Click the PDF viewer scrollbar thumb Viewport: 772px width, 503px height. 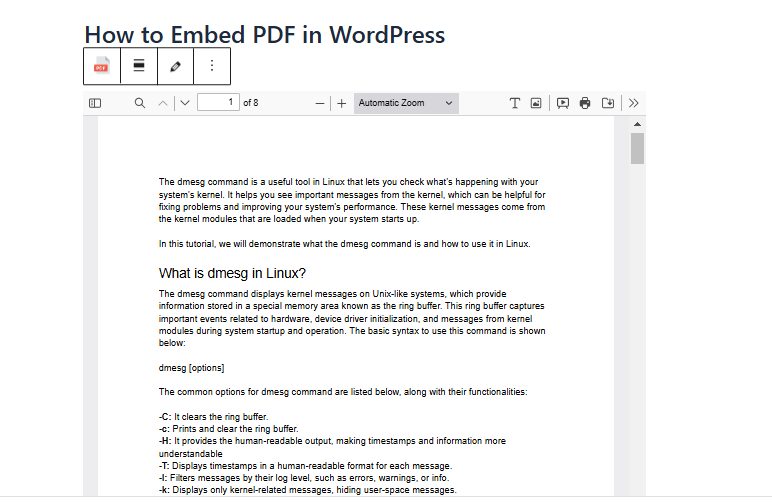coord(638,149)
